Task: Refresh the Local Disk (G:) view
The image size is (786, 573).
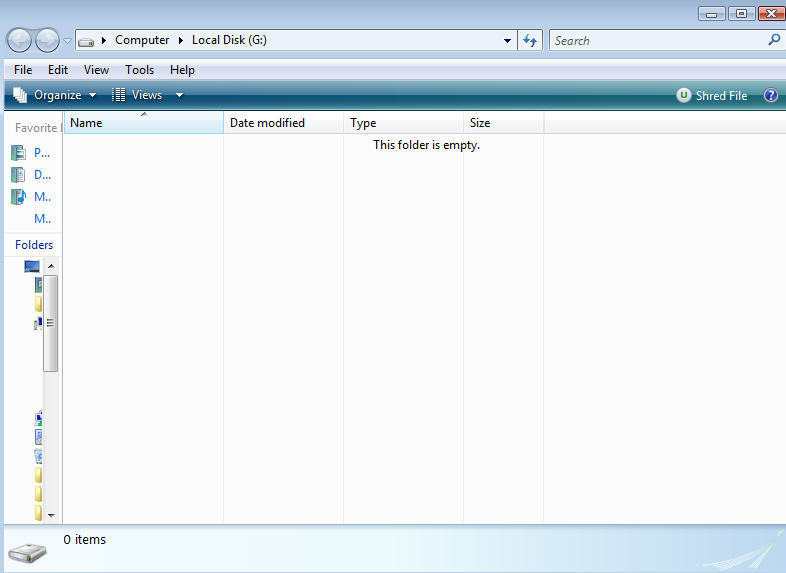Action: (x=530, y=40)
